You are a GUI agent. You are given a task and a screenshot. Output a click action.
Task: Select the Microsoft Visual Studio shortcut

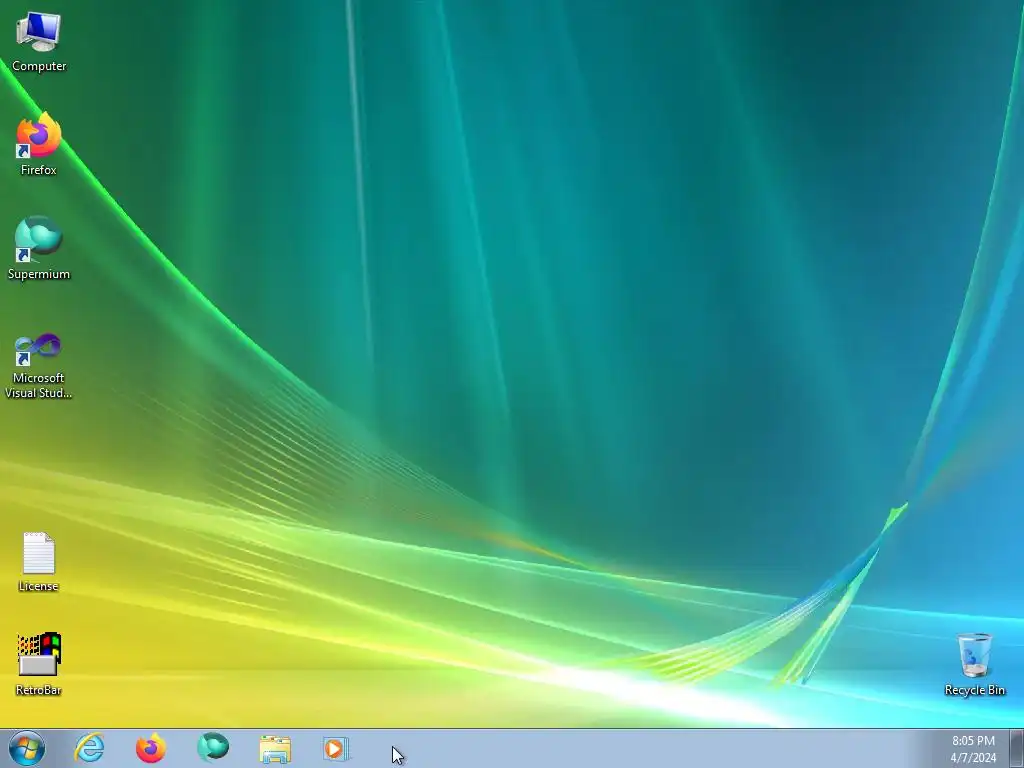[x=39, y=366]
